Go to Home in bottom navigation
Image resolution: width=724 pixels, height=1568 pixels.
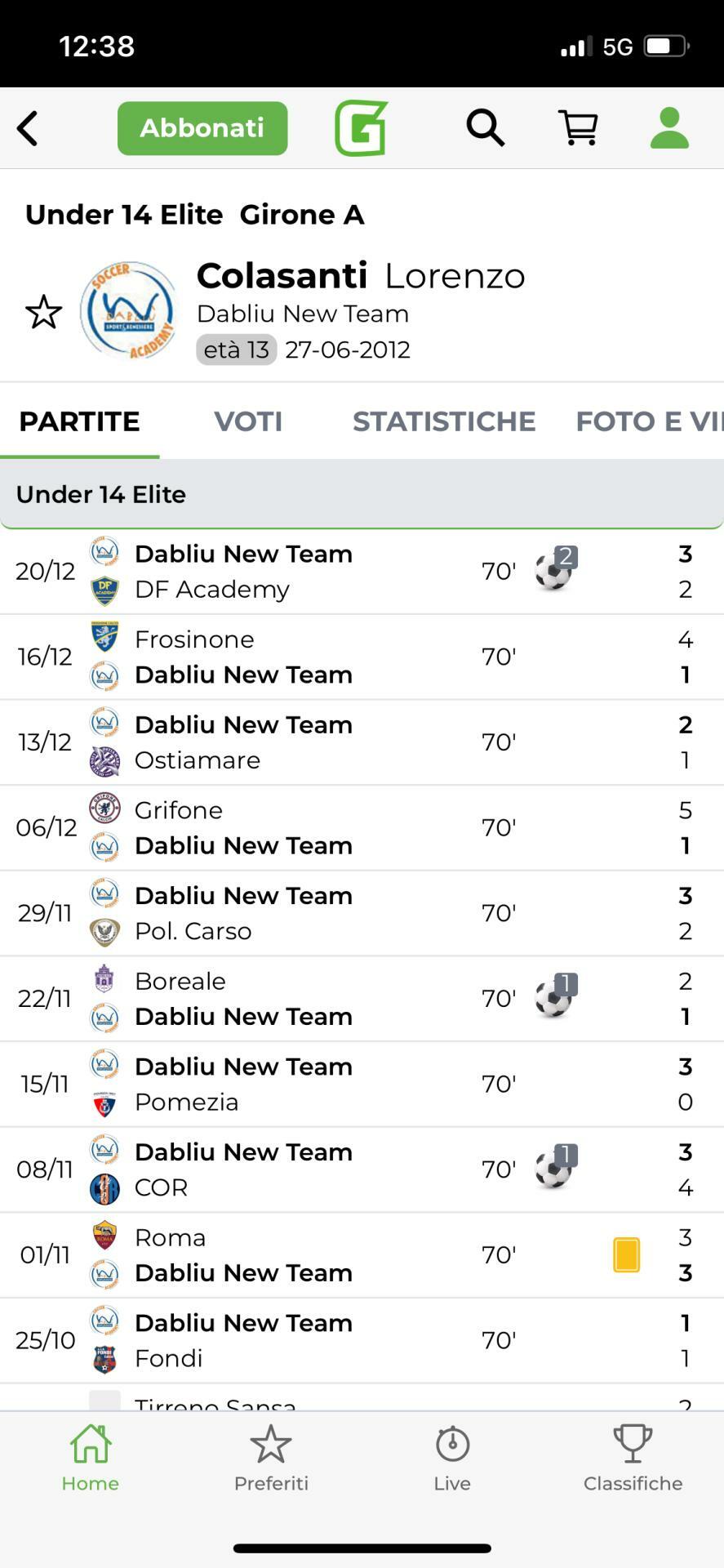[91, 1459]
